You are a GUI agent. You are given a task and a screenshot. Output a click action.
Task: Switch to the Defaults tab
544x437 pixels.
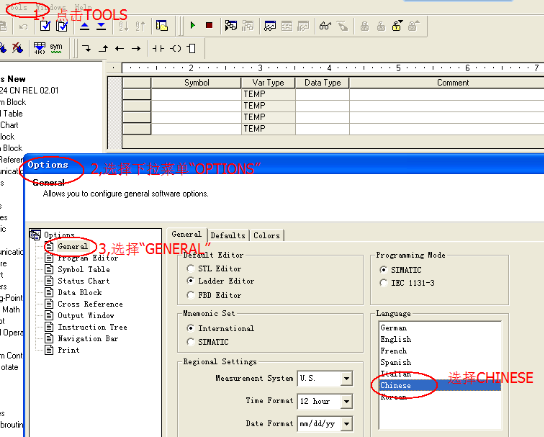228,235
